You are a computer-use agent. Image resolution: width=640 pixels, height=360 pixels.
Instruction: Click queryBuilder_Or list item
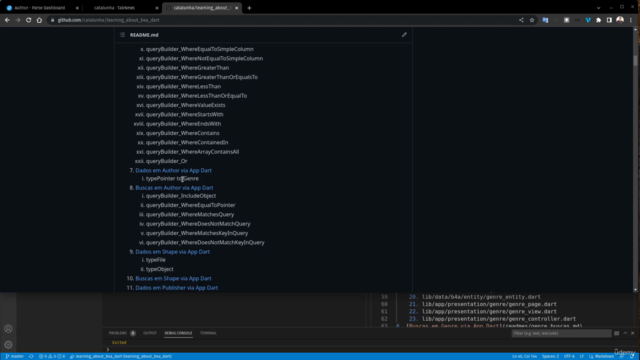coord(167,161)
